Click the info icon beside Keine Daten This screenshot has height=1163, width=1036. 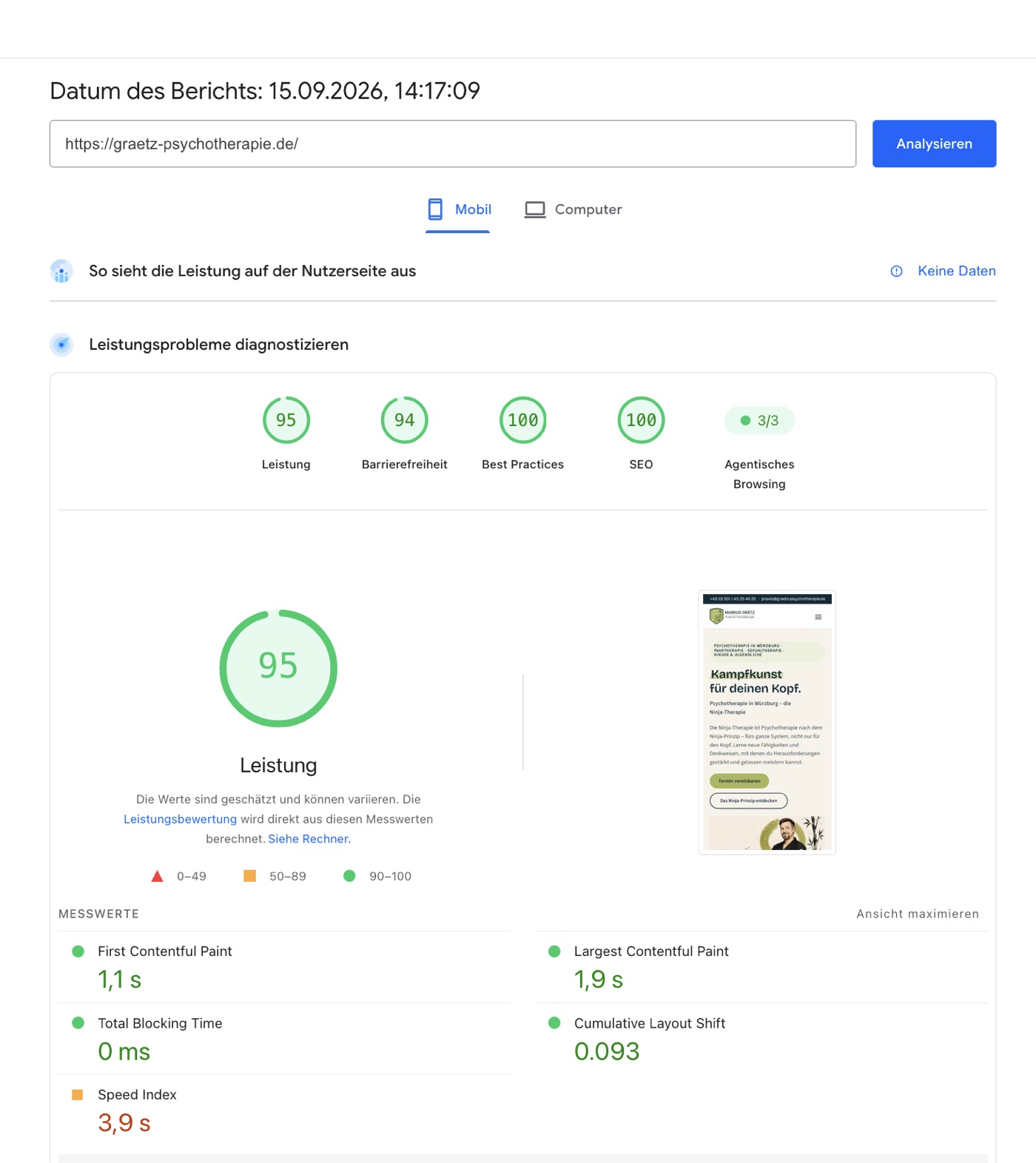(x=896, y=272)
